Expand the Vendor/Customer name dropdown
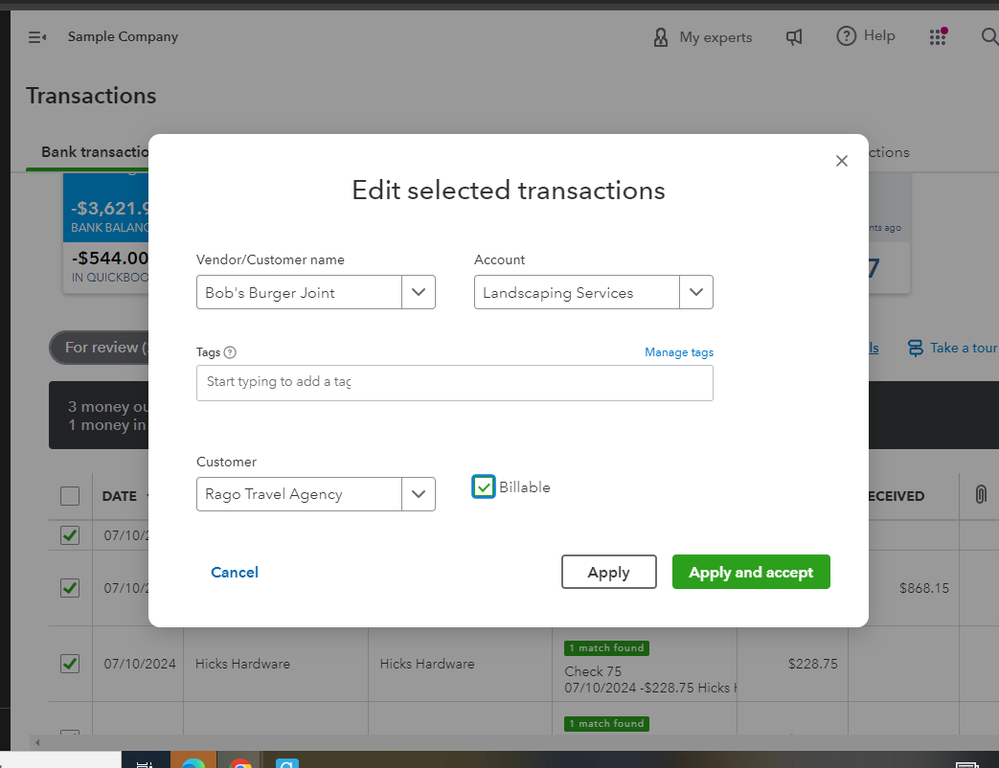Image resolution: width=999 pixels, height=768 pixels. point(418,293)
